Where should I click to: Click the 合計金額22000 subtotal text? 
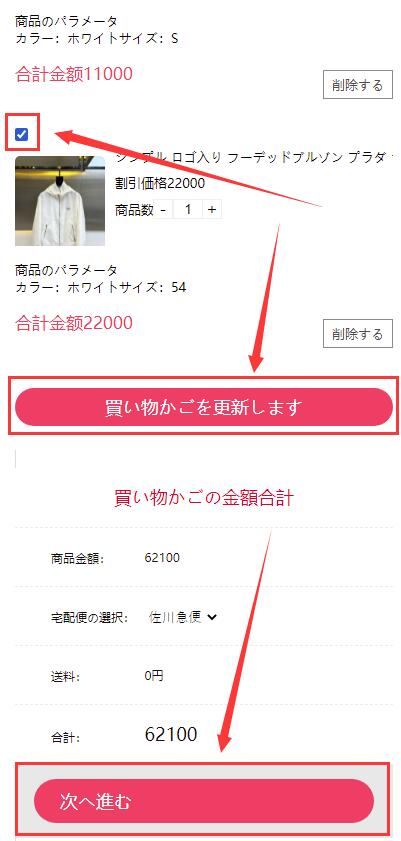coord(74,323)
